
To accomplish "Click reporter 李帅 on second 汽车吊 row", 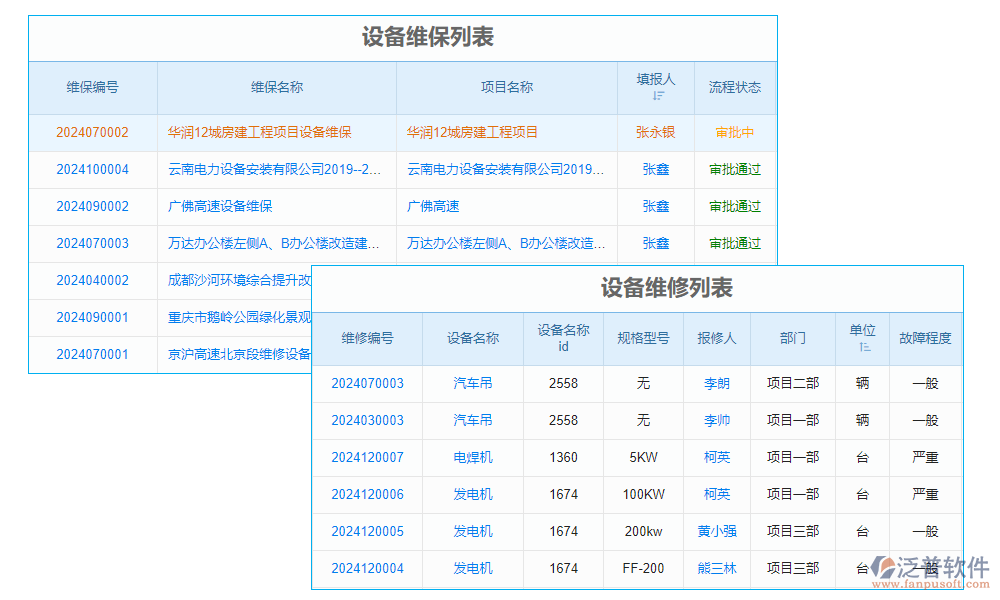I will (x=717, y=420).
